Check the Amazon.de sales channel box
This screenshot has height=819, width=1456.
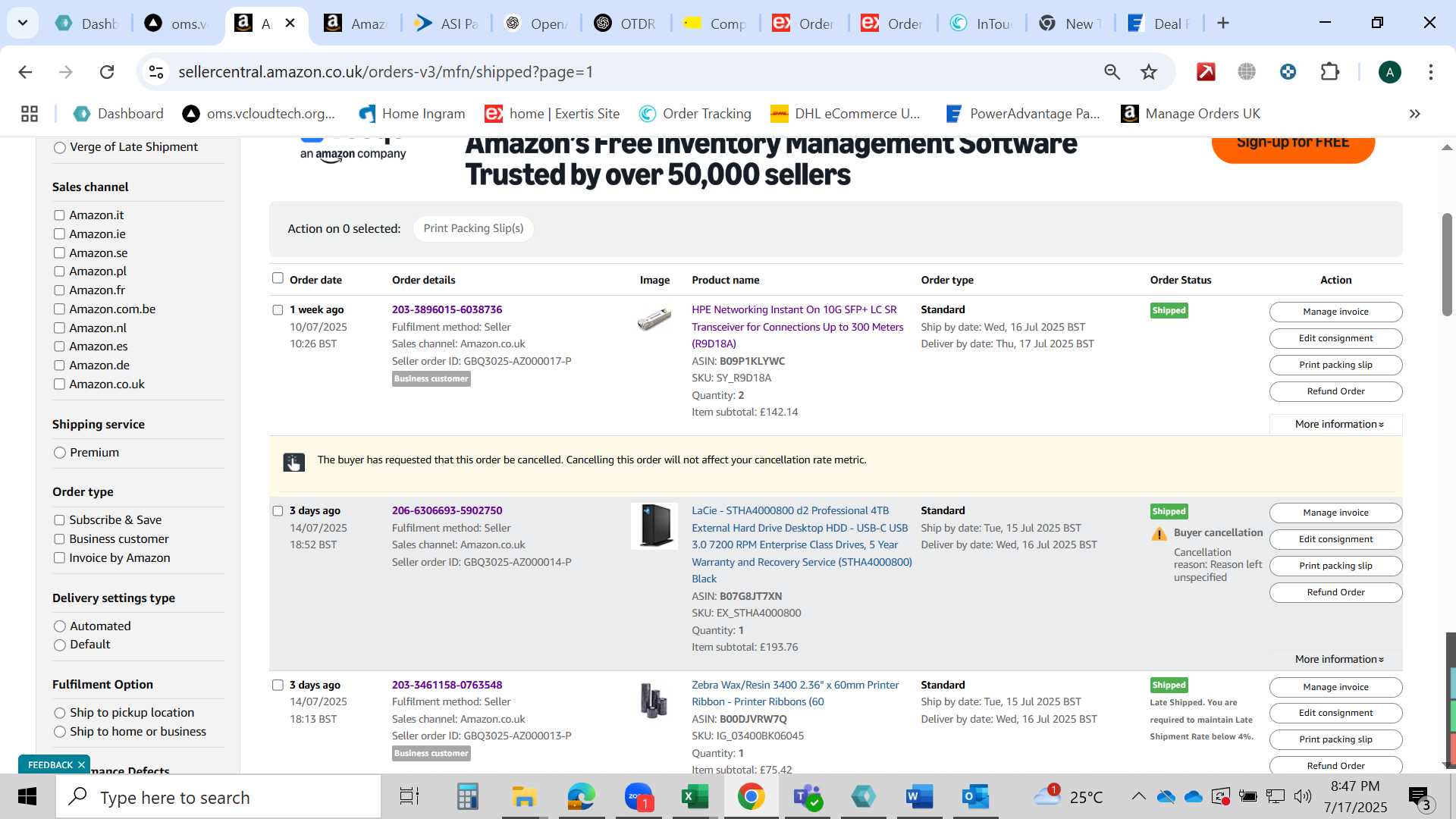(x=59, y=366)
